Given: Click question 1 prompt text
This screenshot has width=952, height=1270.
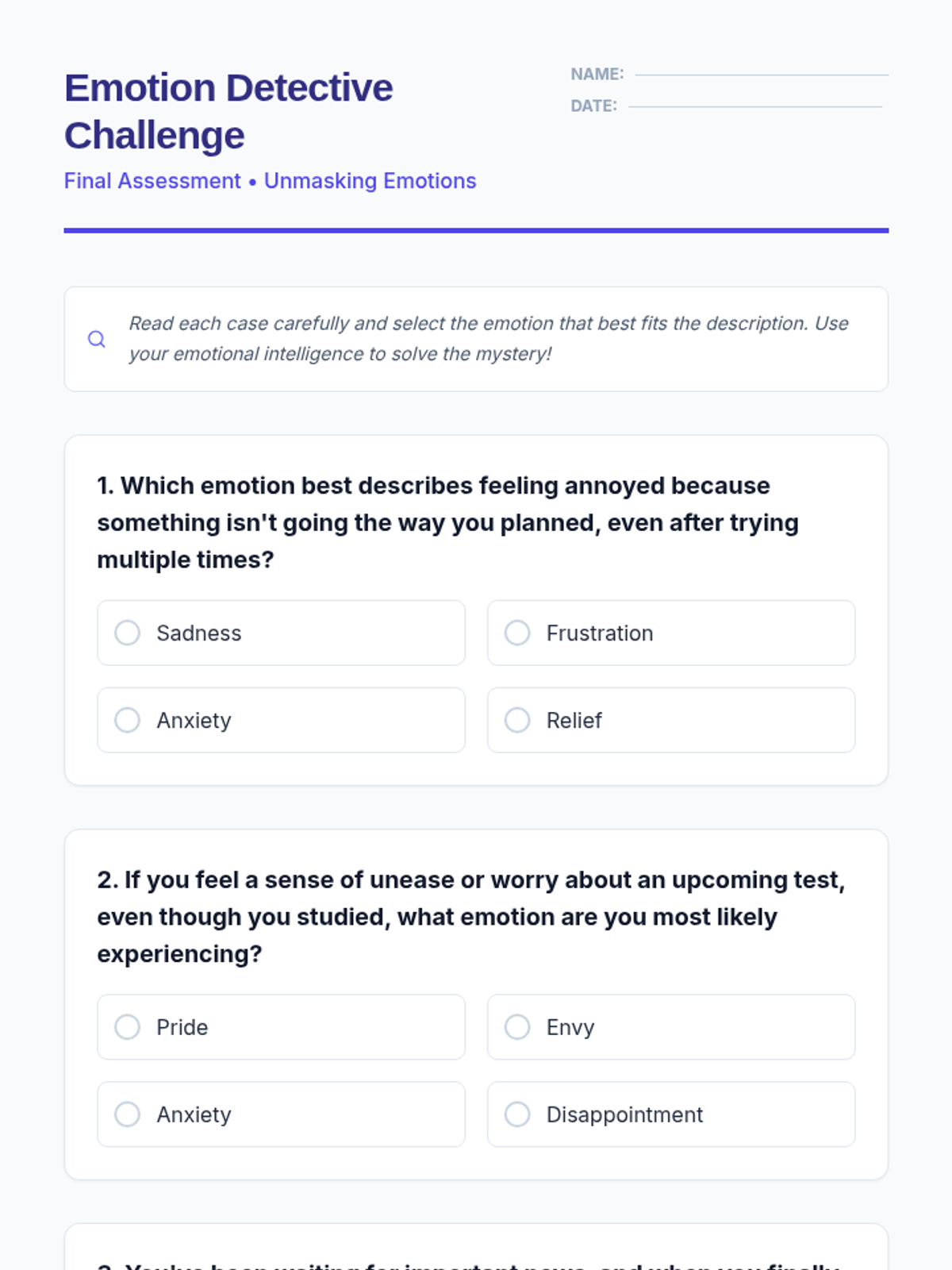Looking at the screenshot, I should point(448,522).
